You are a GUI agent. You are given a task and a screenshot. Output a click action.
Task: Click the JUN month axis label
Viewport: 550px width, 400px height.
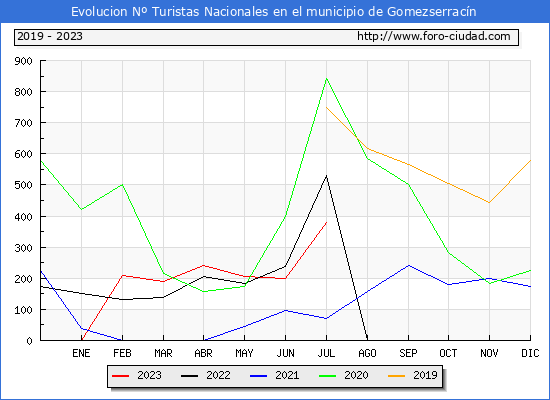[286, 353]
